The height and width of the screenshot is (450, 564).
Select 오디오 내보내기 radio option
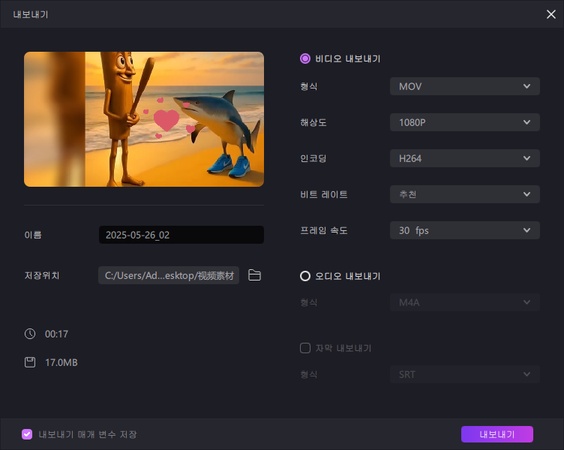pos(305,276)
